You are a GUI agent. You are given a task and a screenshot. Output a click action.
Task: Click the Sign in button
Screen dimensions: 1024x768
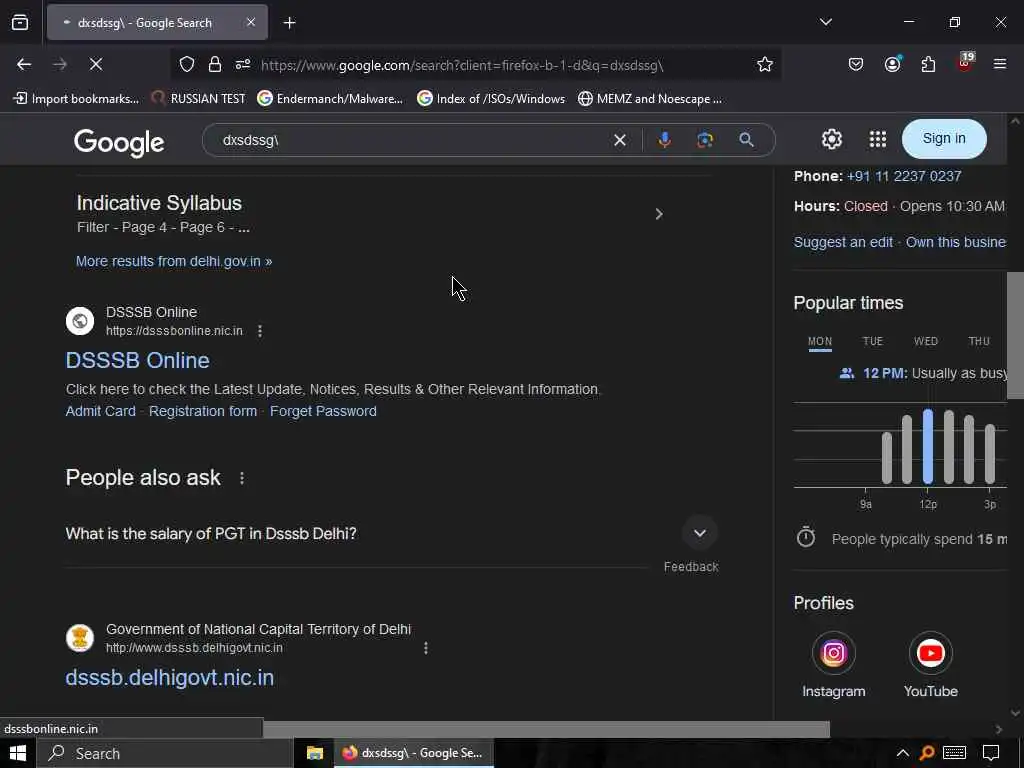(x=944, y=138)
